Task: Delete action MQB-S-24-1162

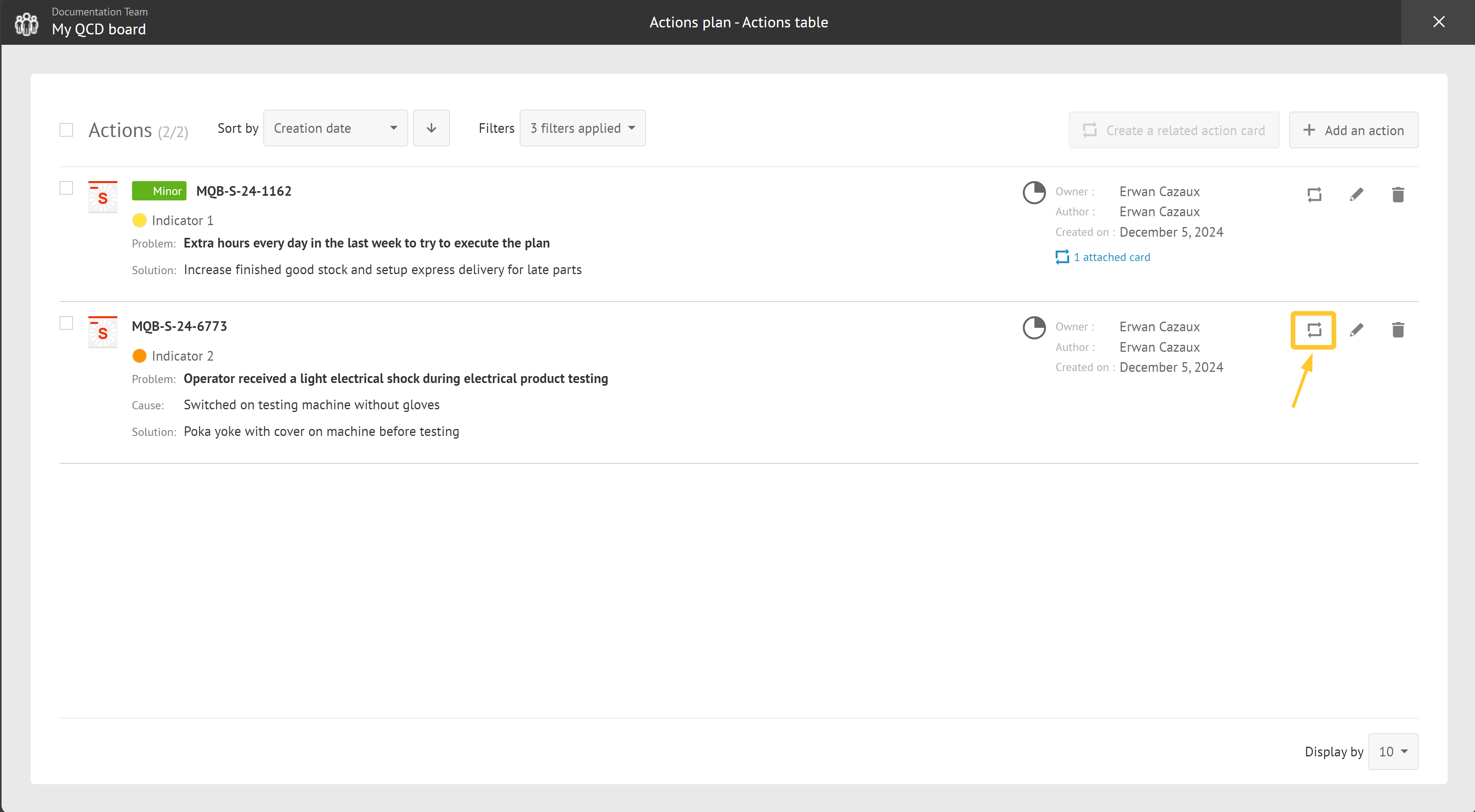Action: tap(1398, 195)
